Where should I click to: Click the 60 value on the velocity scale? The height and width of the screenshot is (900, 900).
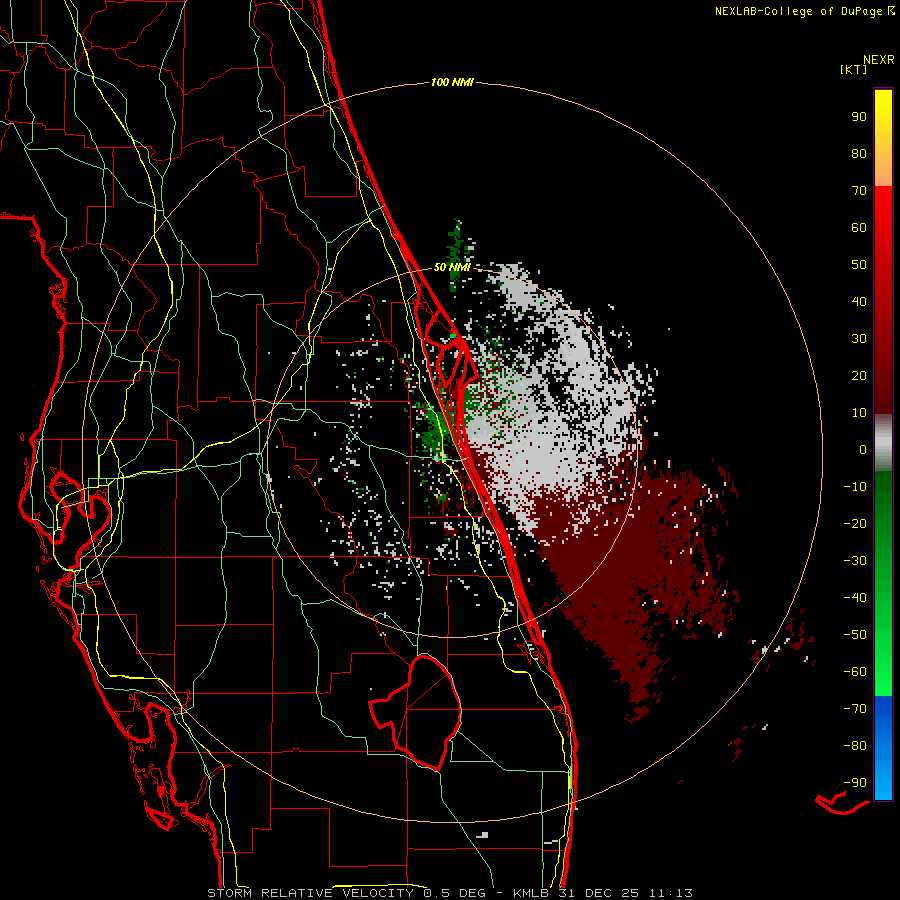[x=859, y=227]
